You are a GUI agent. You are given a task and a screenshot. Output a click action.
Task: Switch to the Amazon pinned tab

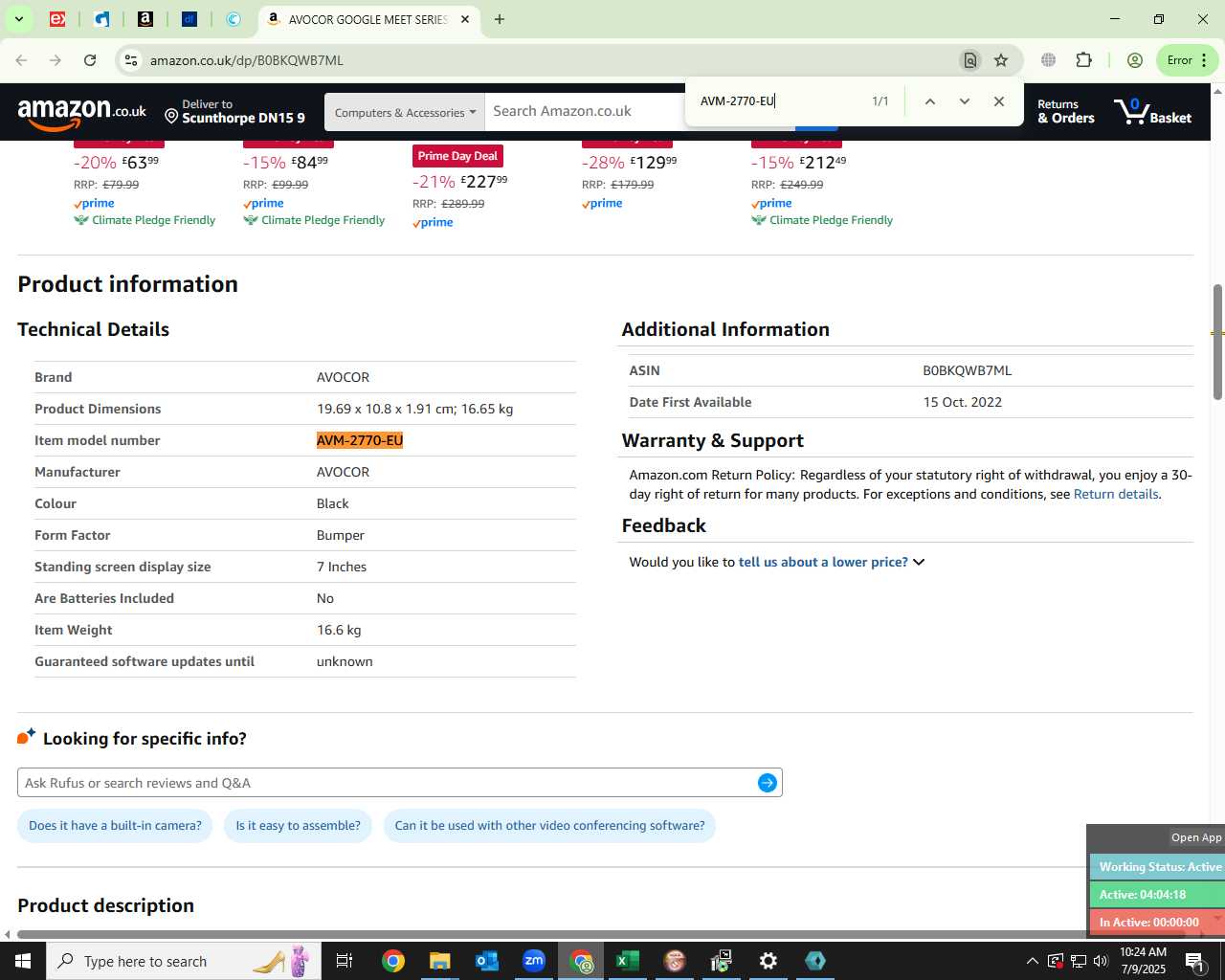click(x=145, y=19)
